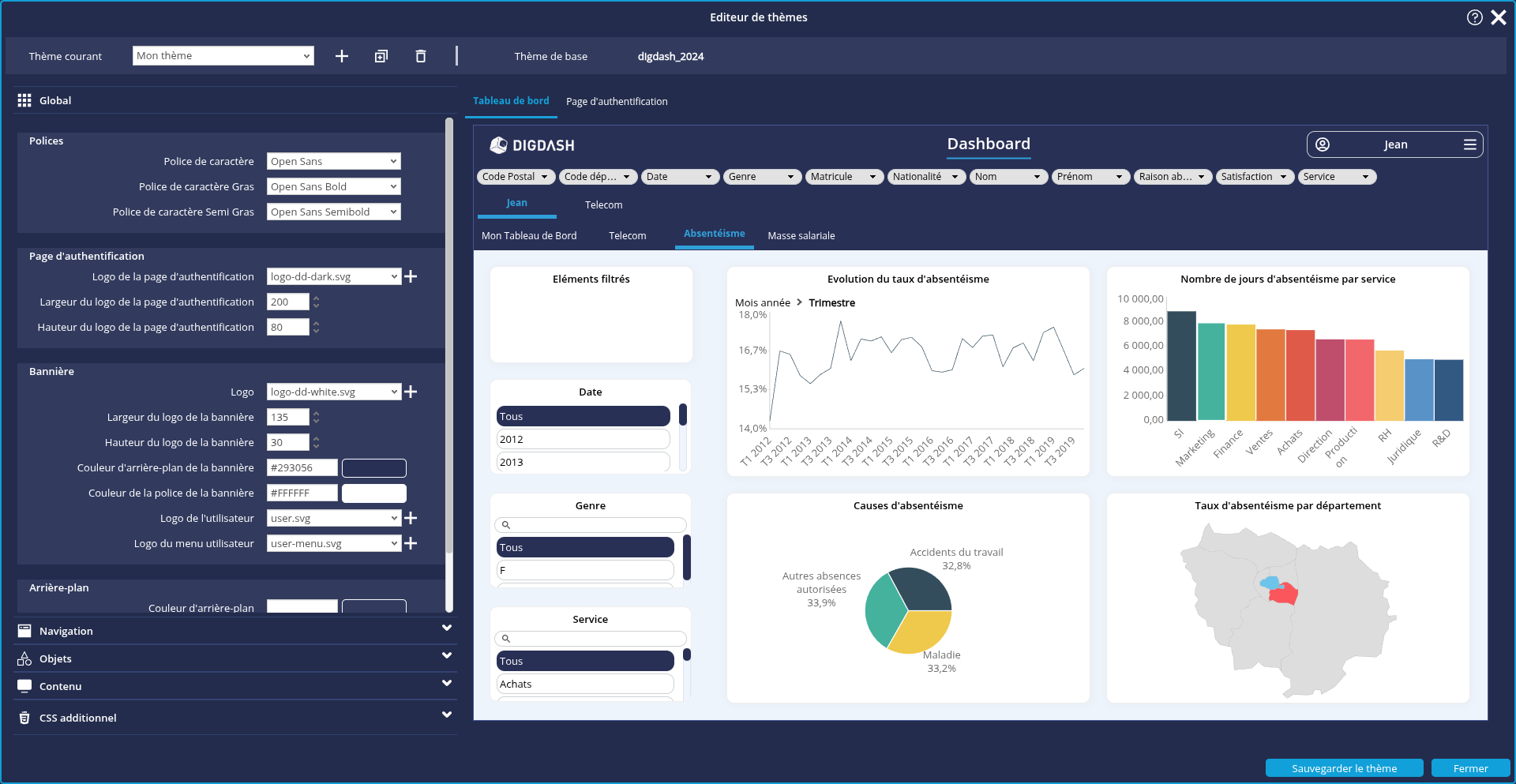Open the help question mark icon
This screenshot has height=784, width=1516.
[1474, 17]
